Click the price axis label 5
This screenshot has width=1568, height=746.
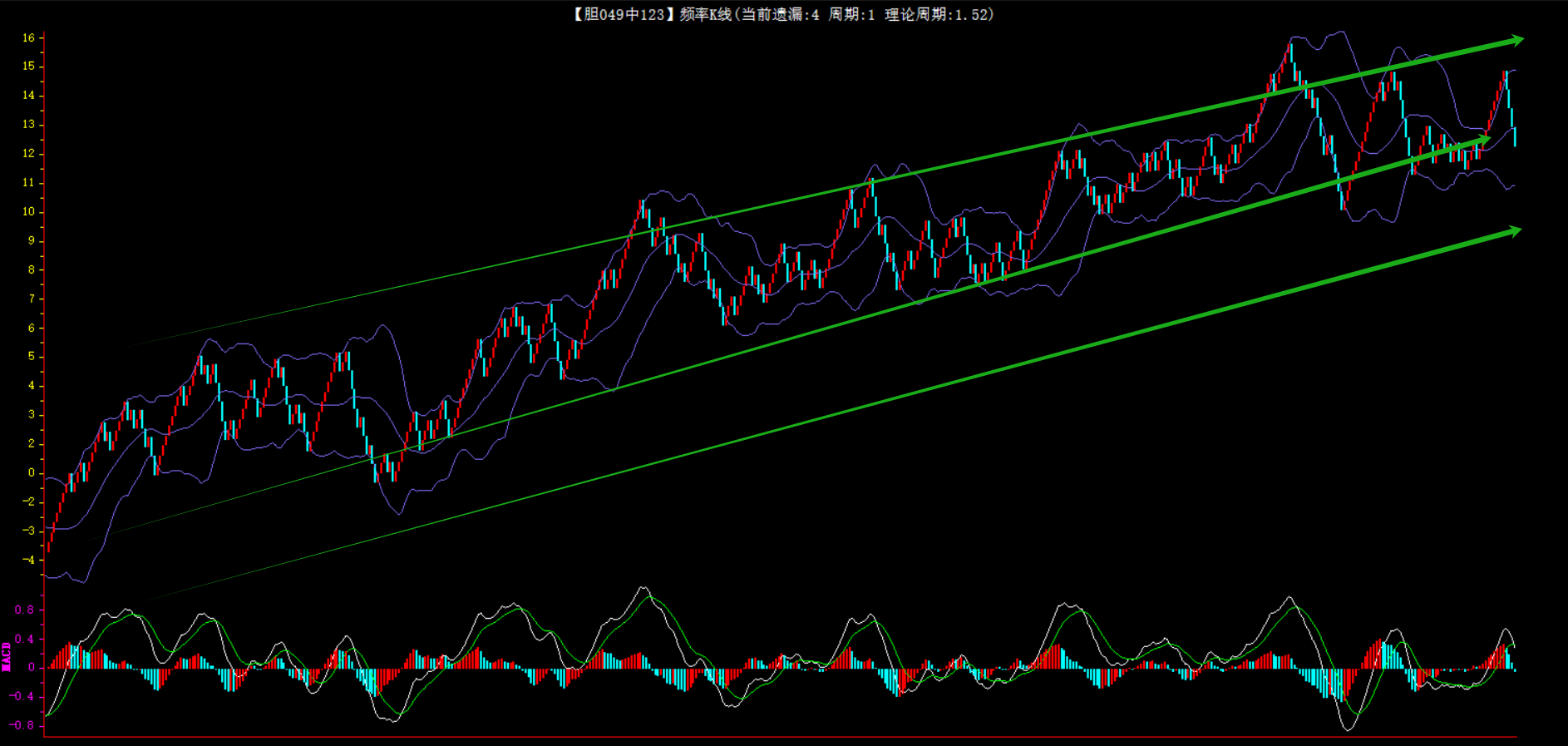click(32, 357)
